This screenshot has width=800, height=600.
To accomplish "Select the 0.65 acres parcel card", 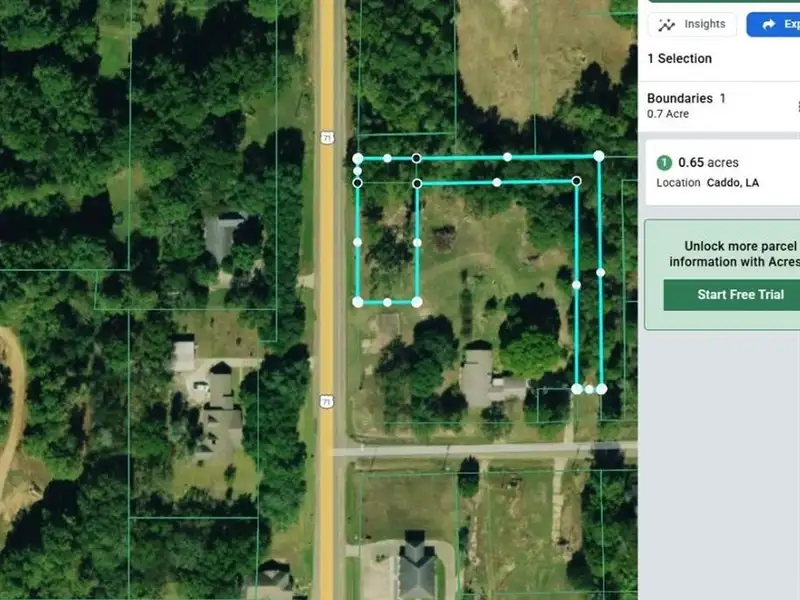I will tap(722, 172).
